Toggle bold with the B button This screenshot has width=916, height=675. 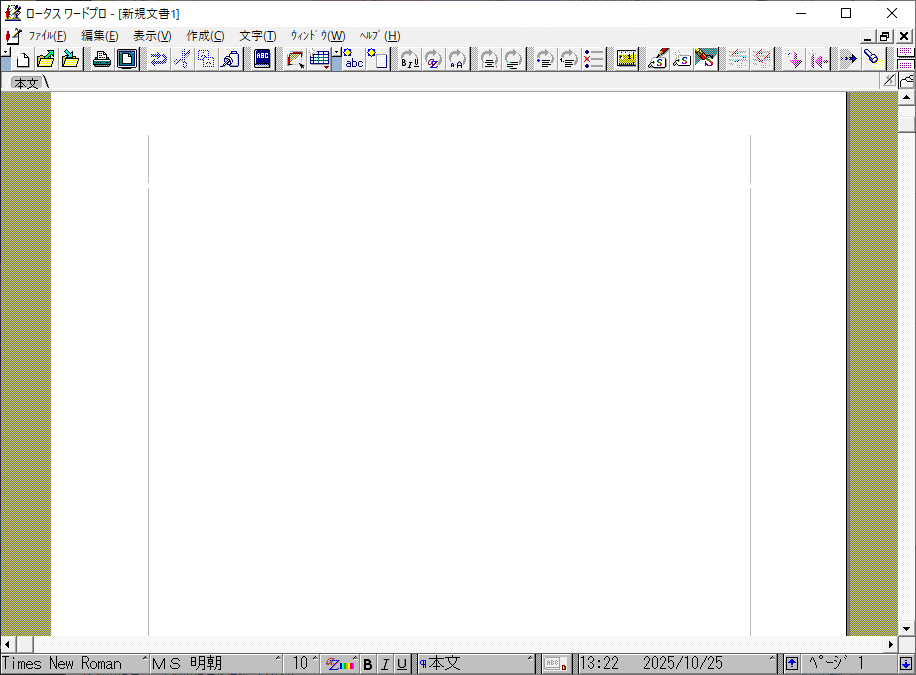[x=367, y=664]
